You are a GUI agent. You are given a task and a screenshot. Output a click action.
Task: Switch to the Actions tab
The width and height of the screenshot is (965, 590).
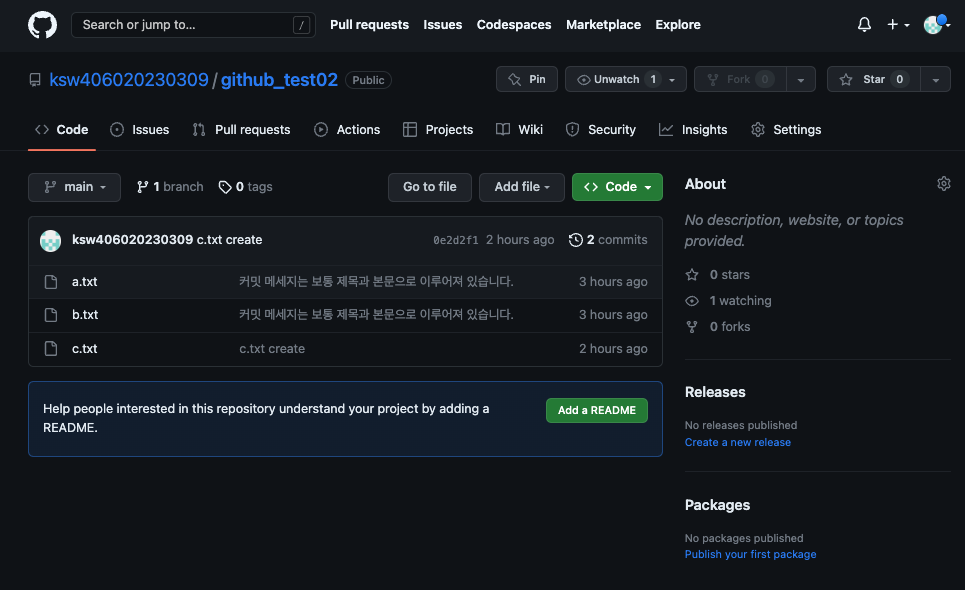(347, 130)
